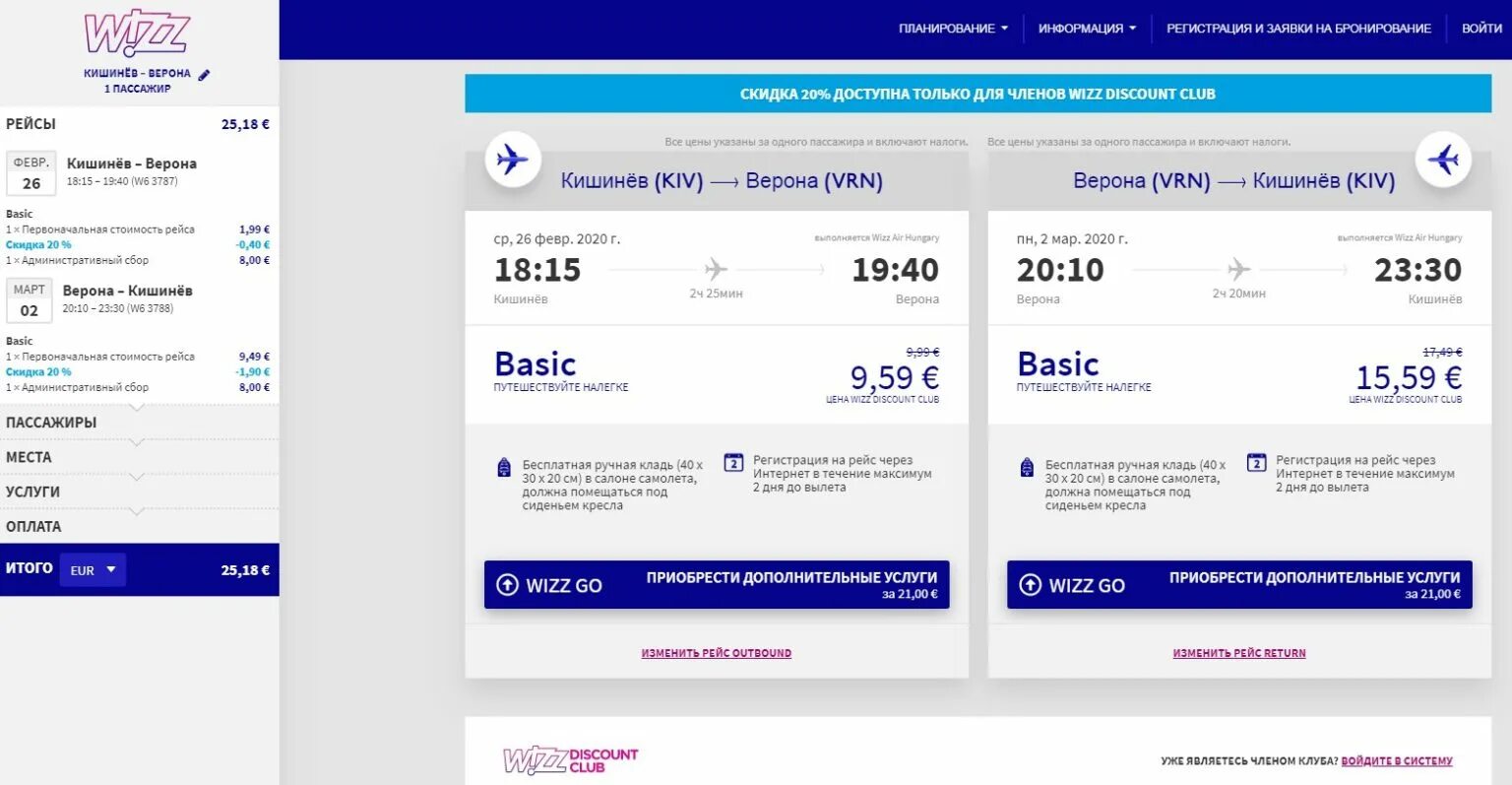
Task: Click the hand luggage icon in return card
Action: (1027, 467)
